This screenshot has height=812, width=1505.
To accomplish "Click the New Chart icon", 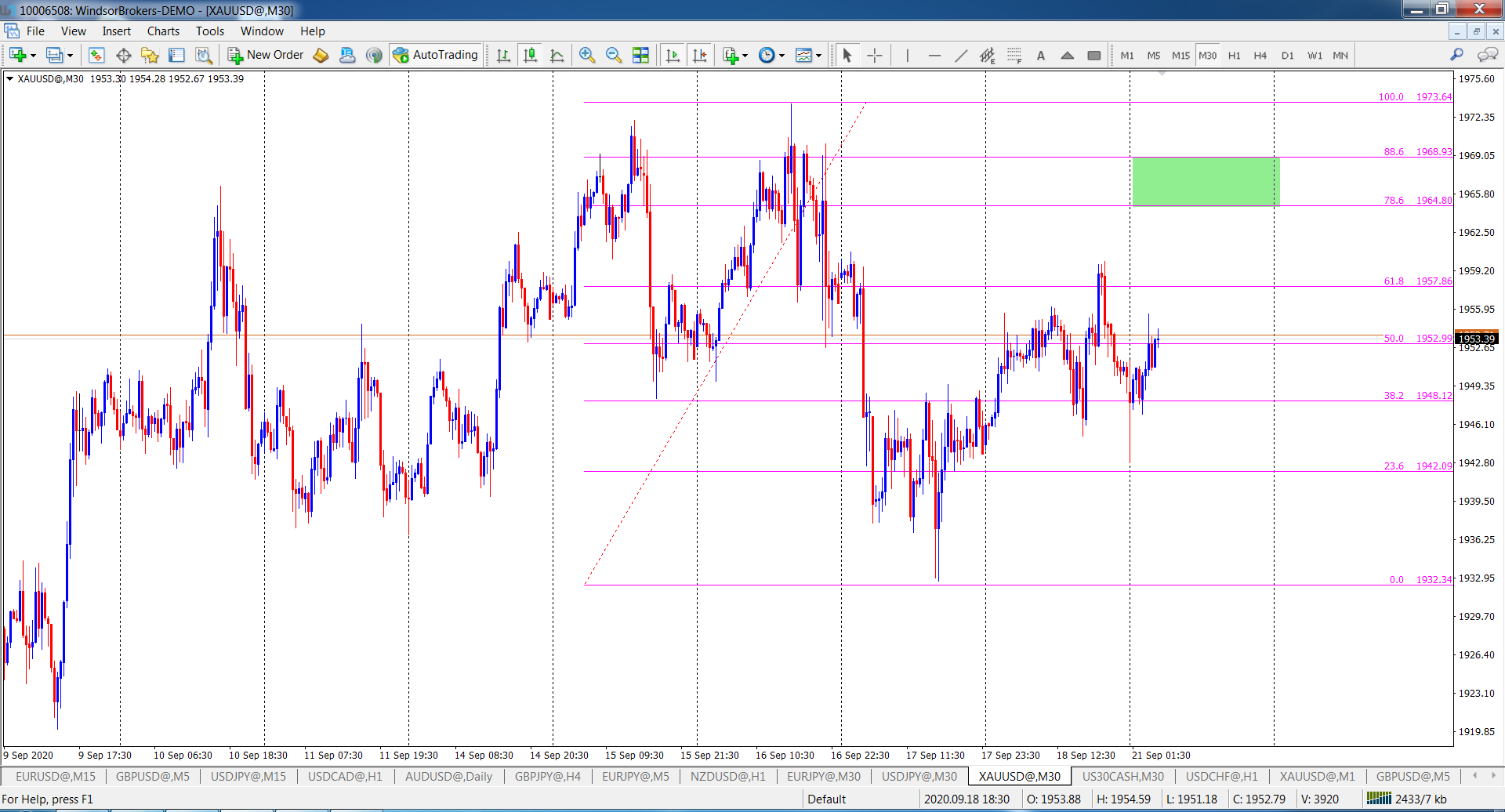I will click(x=17, y=55).
